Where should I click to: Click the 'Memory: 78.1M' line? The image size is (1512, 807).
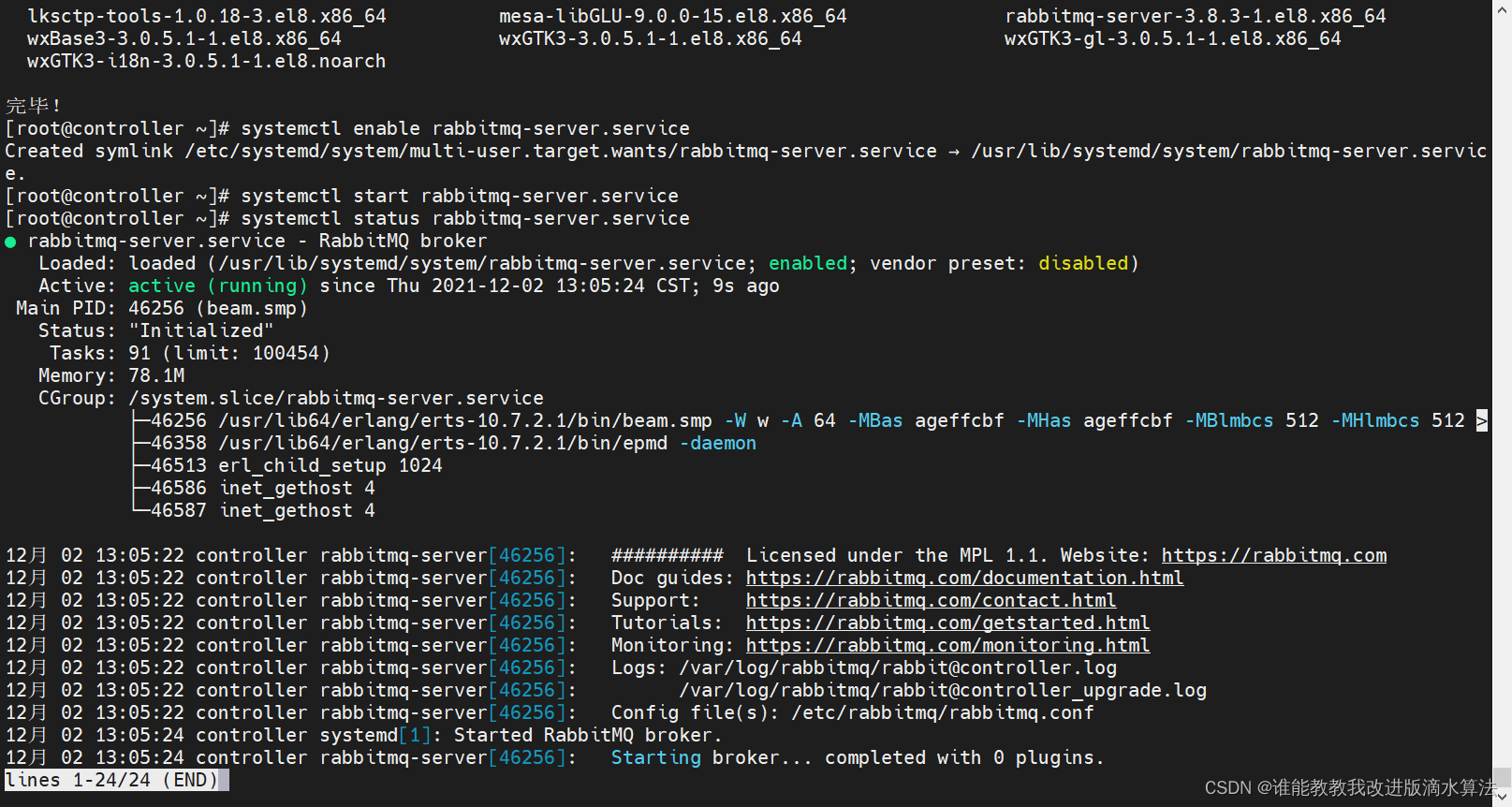pyautogui.click(x=111, y=375)
